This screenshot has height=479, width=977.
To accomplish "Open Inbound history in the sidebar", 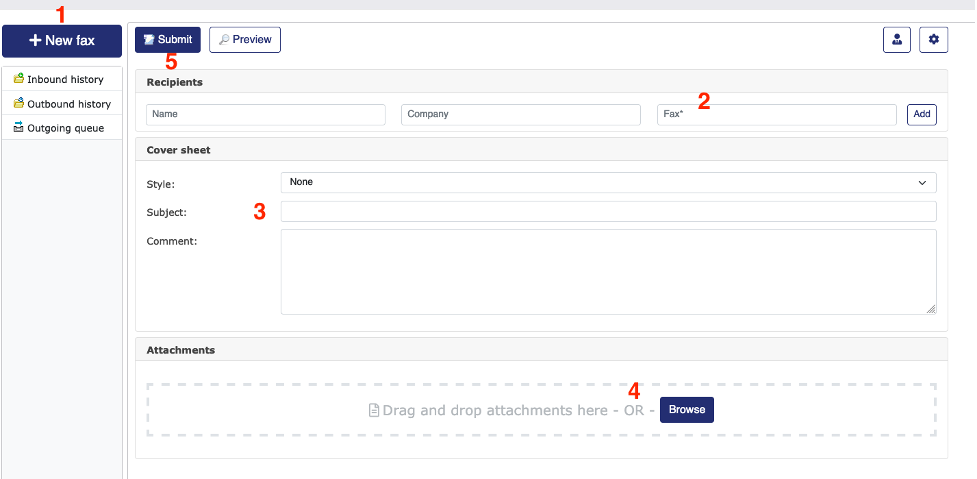I will click(64, 79).
